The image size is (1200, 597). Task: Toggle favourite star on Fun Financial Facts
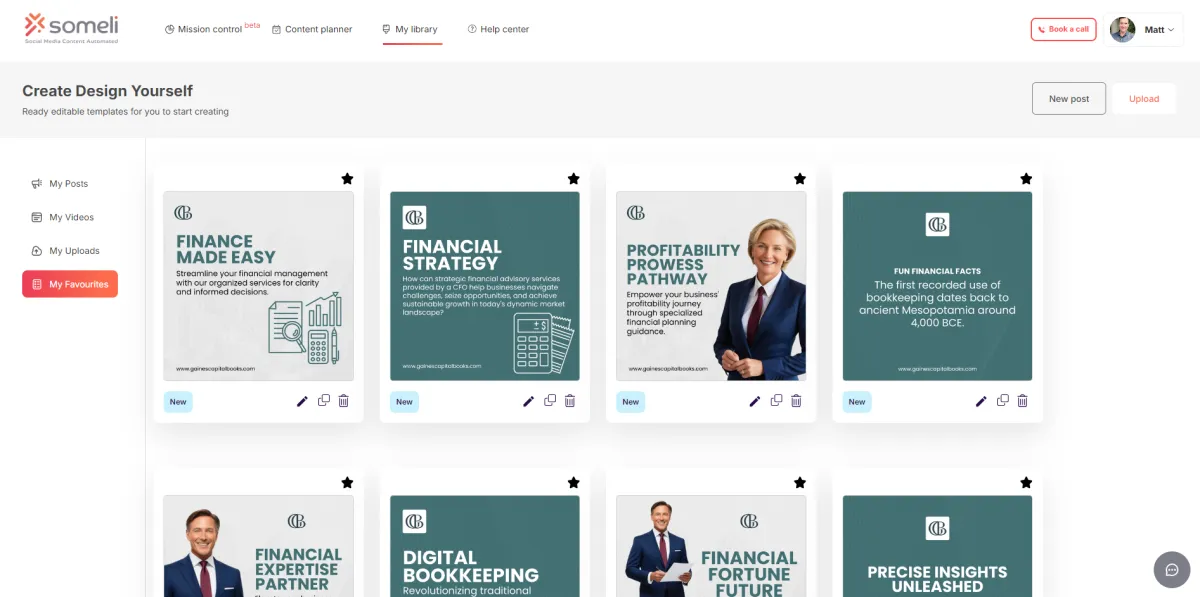click(x=1026, y=179)
